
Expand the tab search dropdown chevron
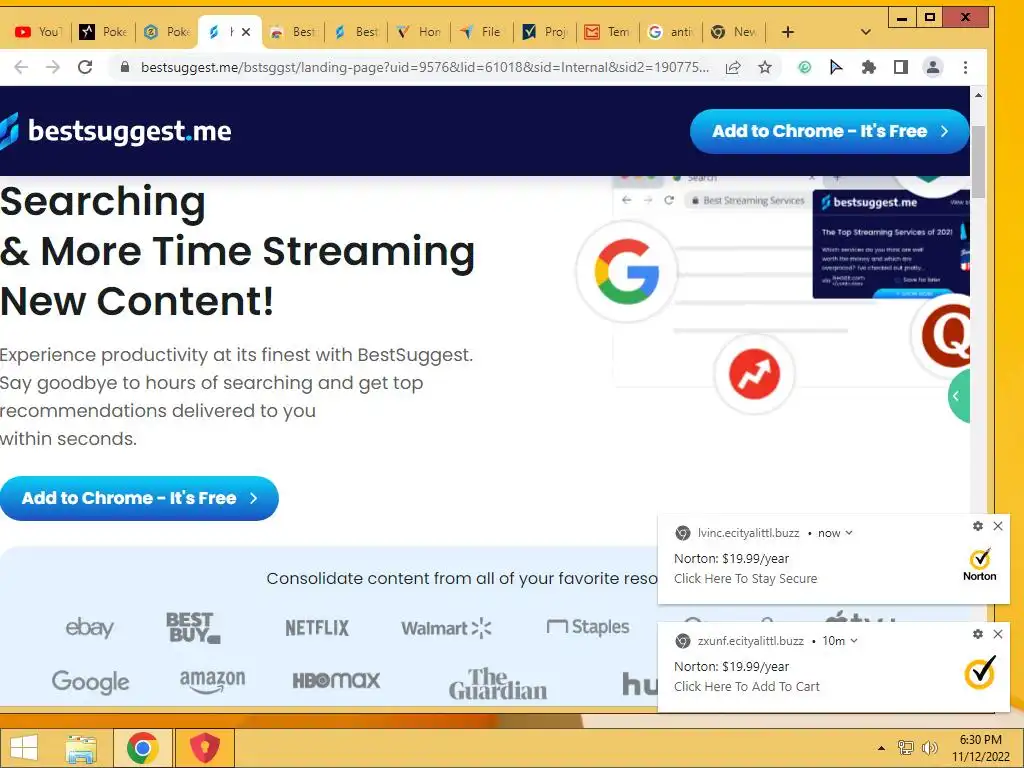click(865, 32)
